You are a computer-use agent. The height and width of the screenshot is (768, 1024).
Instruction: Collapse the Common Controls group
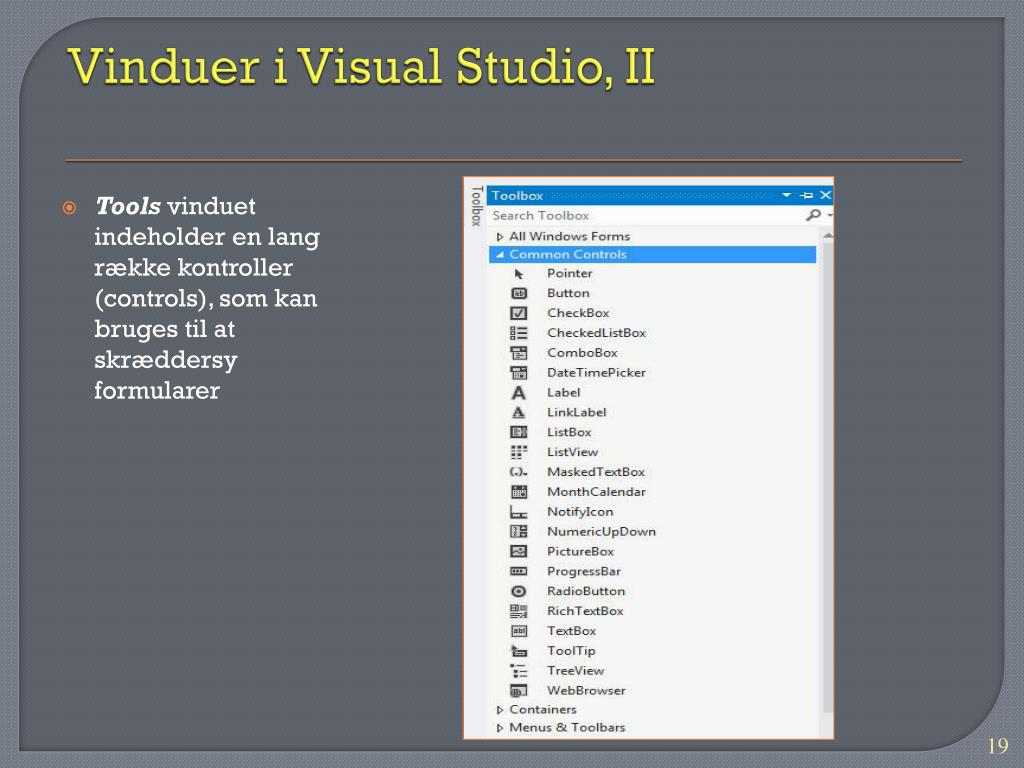point(500,255)
